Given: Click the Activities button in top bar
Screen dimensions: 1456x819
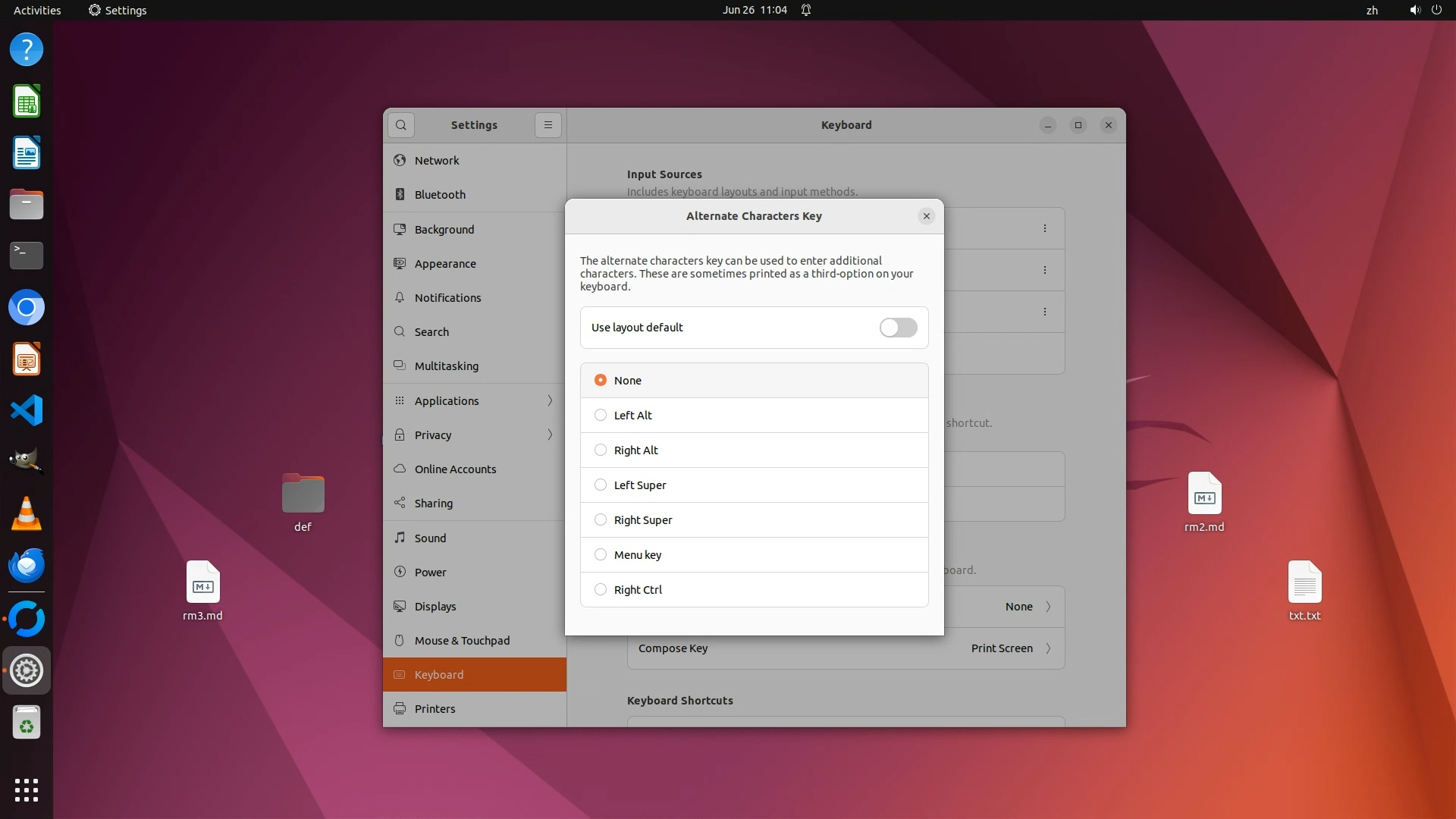Looking at the screenshot, I should pyautogui.click(x=37, y=10).
